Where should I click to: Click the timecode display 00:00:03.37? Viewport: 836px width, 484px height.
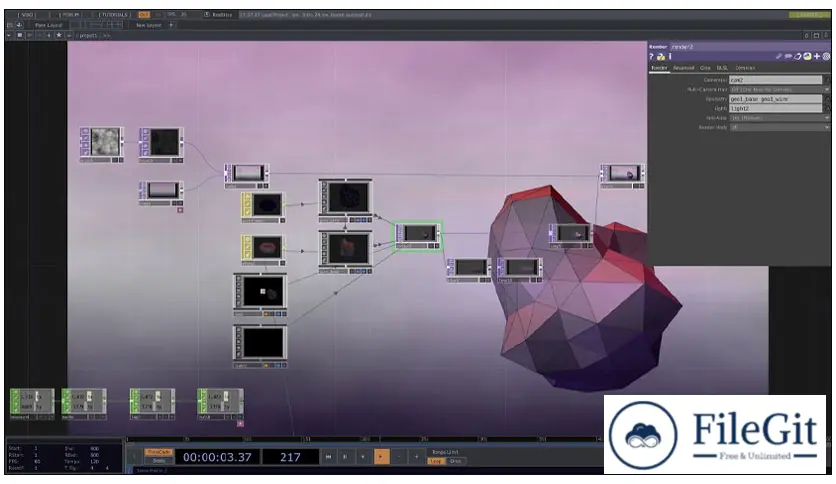[217, 457]
